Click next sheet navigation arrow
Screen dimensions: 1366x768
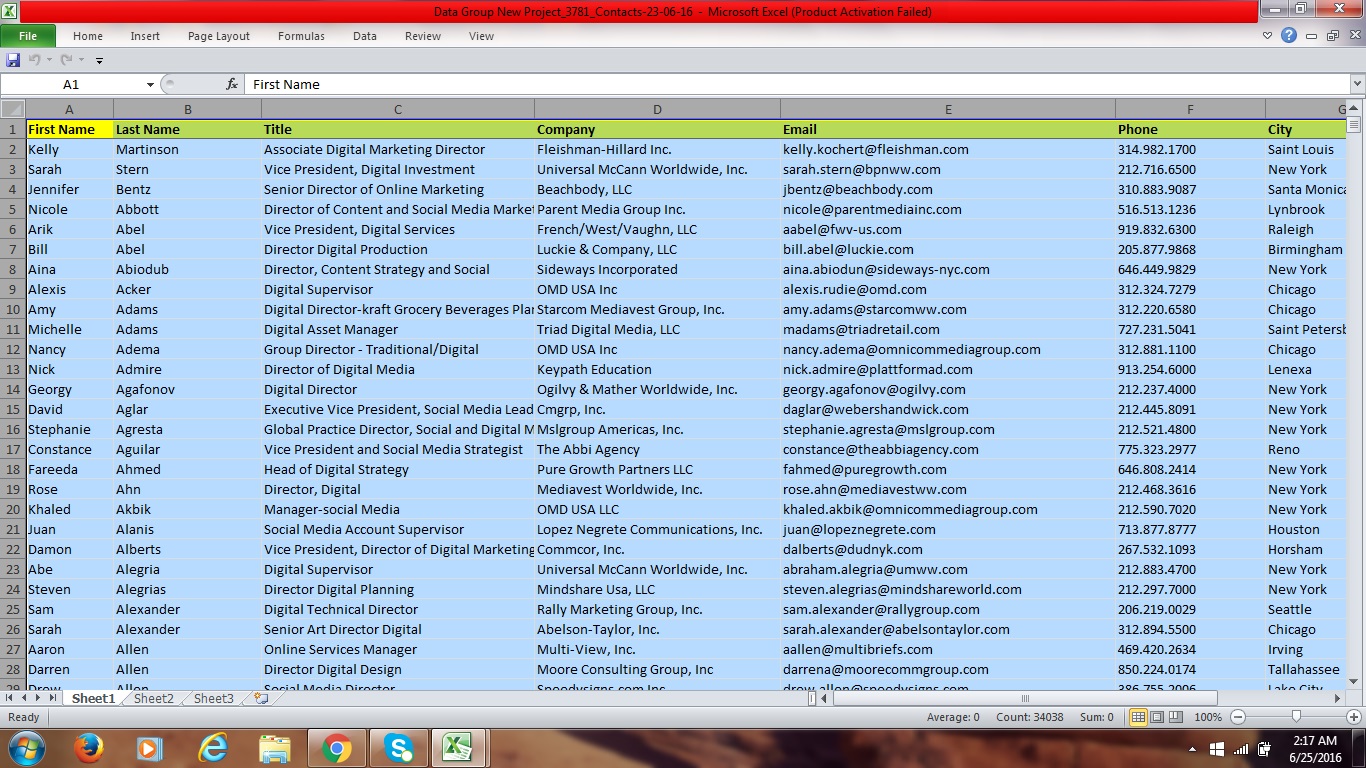click(x=38, y=698)
